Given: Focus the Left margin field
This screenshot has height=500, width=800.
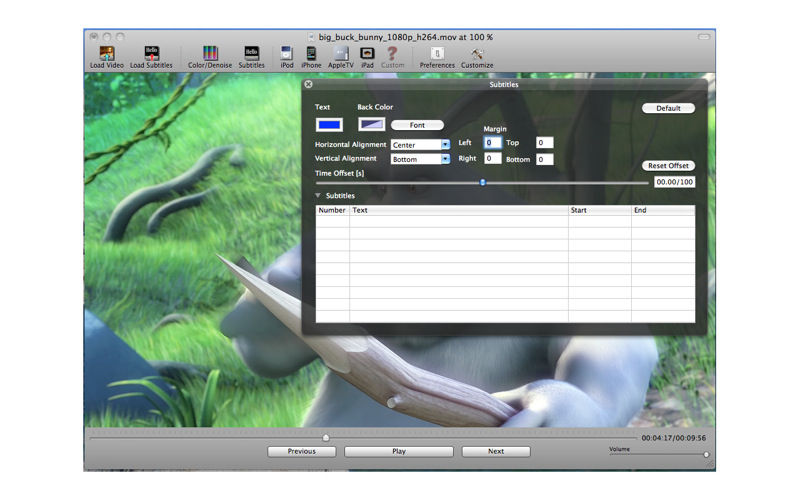Looking at the screenshot, I should (492, 143).
